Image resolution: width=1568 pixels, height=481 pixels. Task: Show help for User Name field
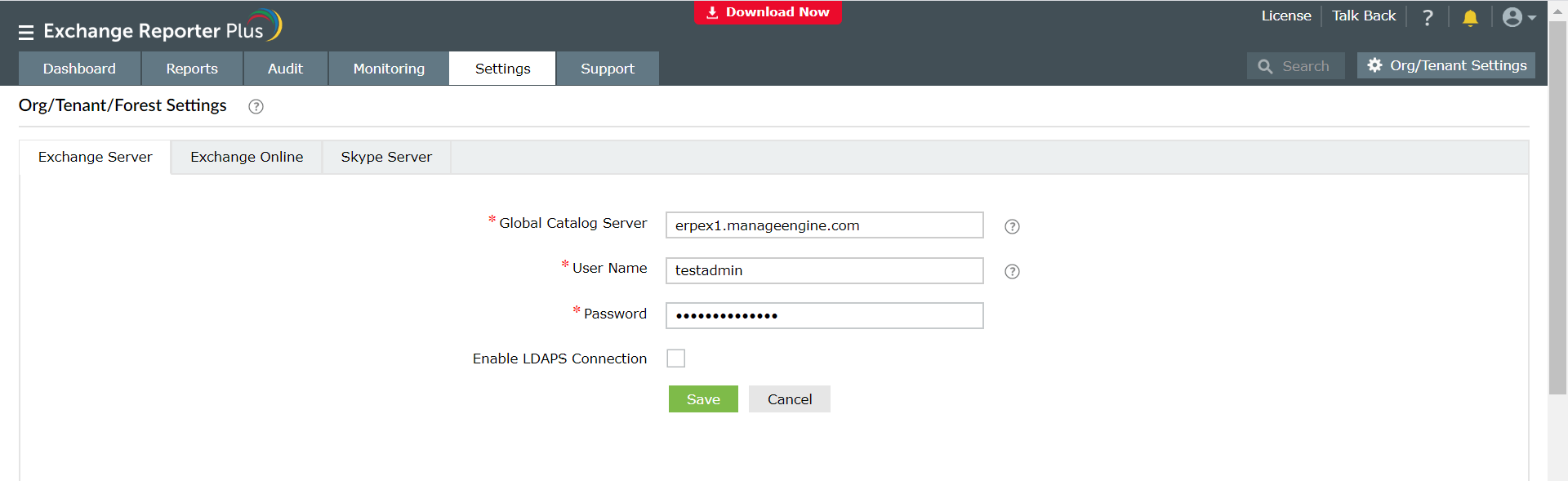pyautogui.click(x=1012, y=271)
